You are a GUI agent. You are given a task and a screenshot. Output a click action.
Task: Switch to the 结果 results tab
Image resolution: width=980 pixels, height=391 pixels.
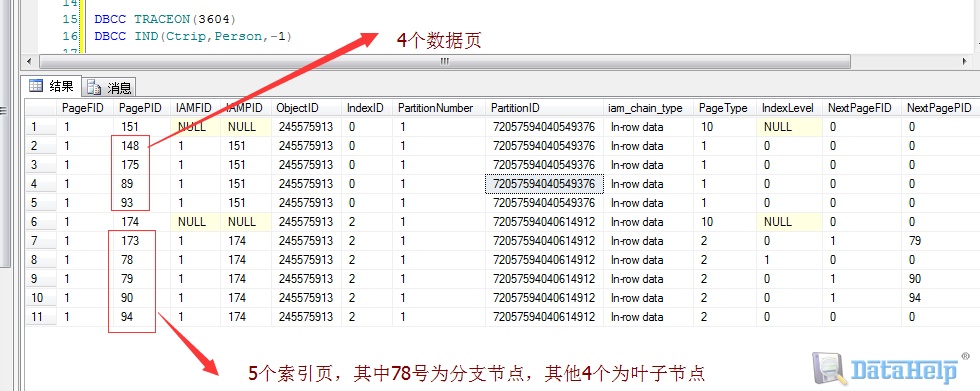(x=51, y=86)
